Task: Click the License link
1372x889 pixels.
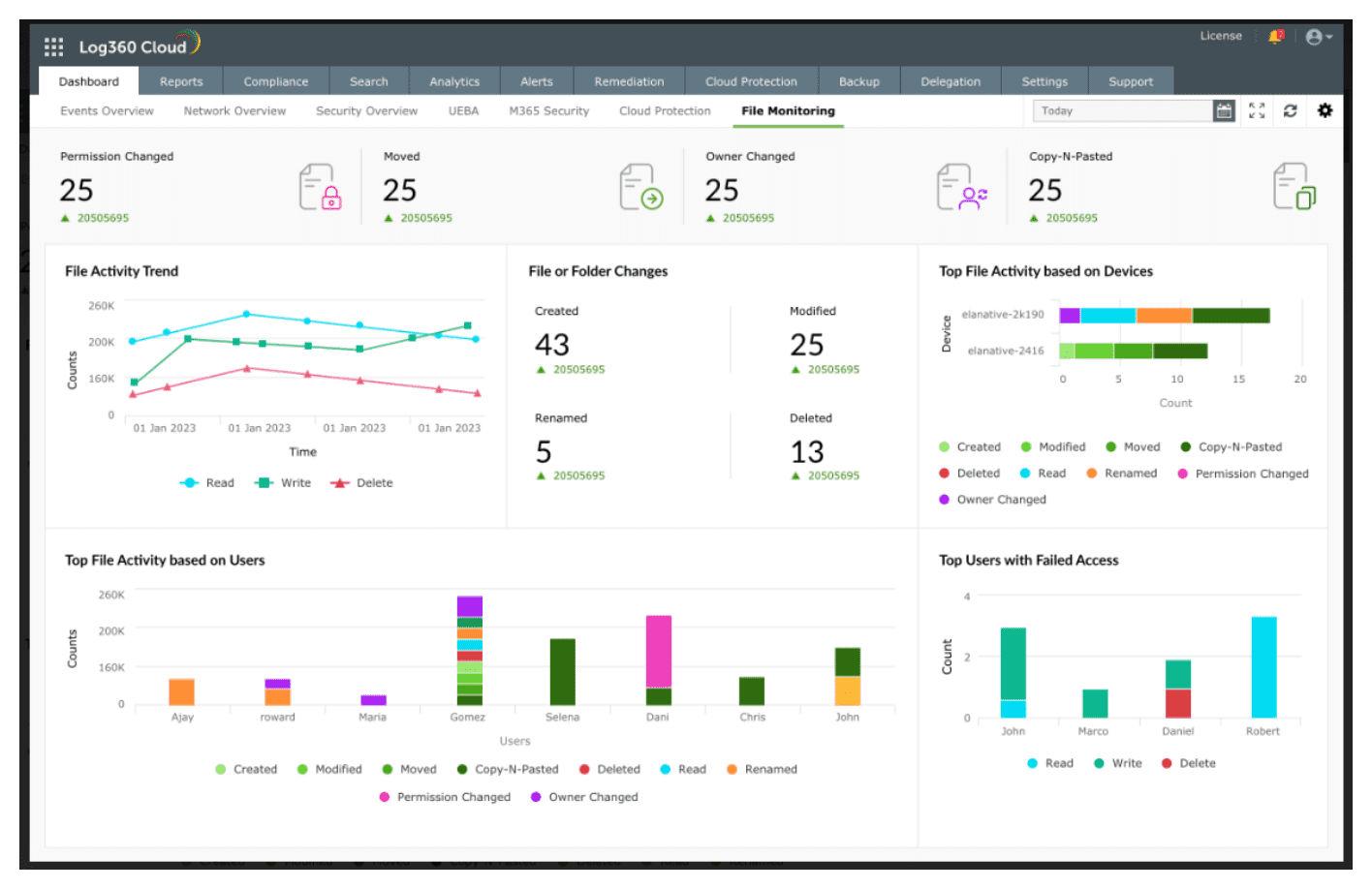Action: point(1221,36)
